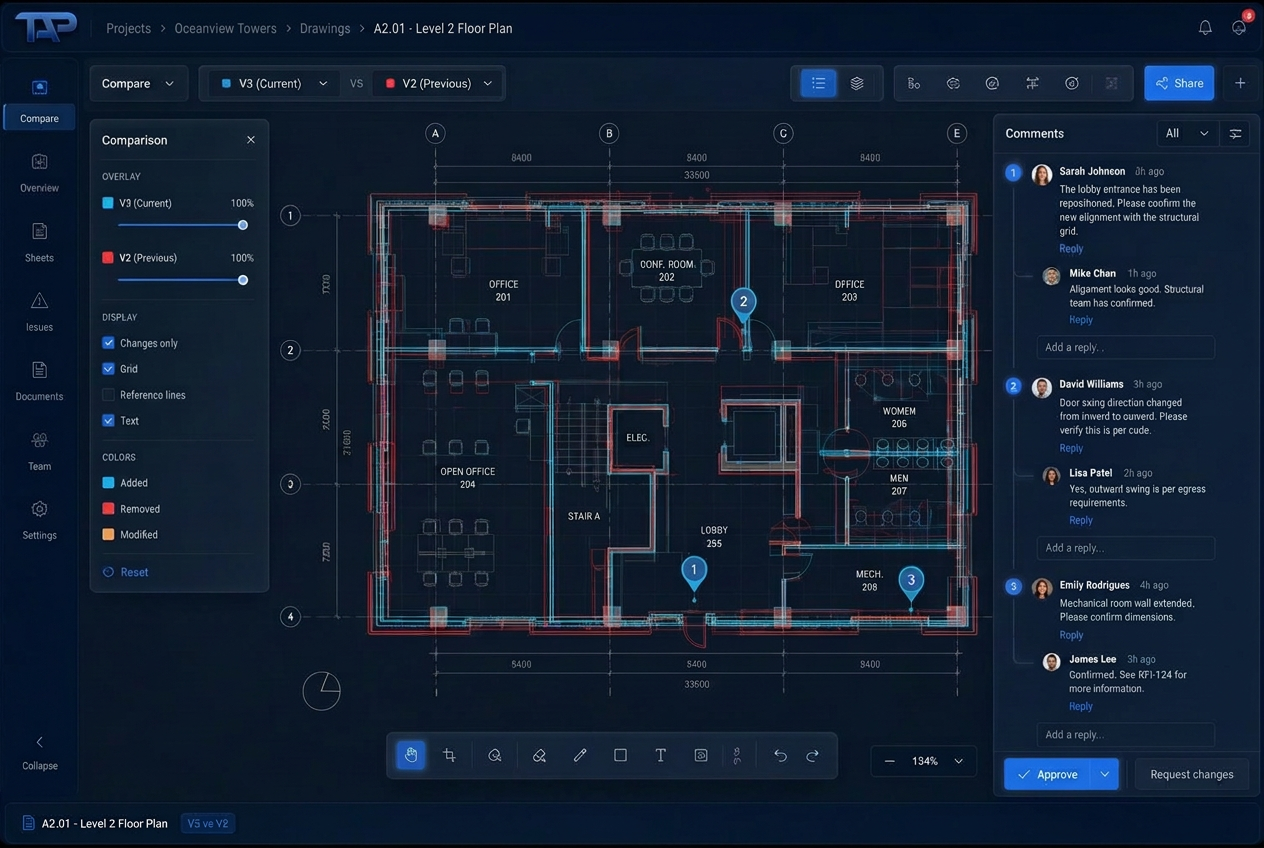Click the Modified color swatch
This screenshot has width=1264, height=848.
[x=108, y=535]
